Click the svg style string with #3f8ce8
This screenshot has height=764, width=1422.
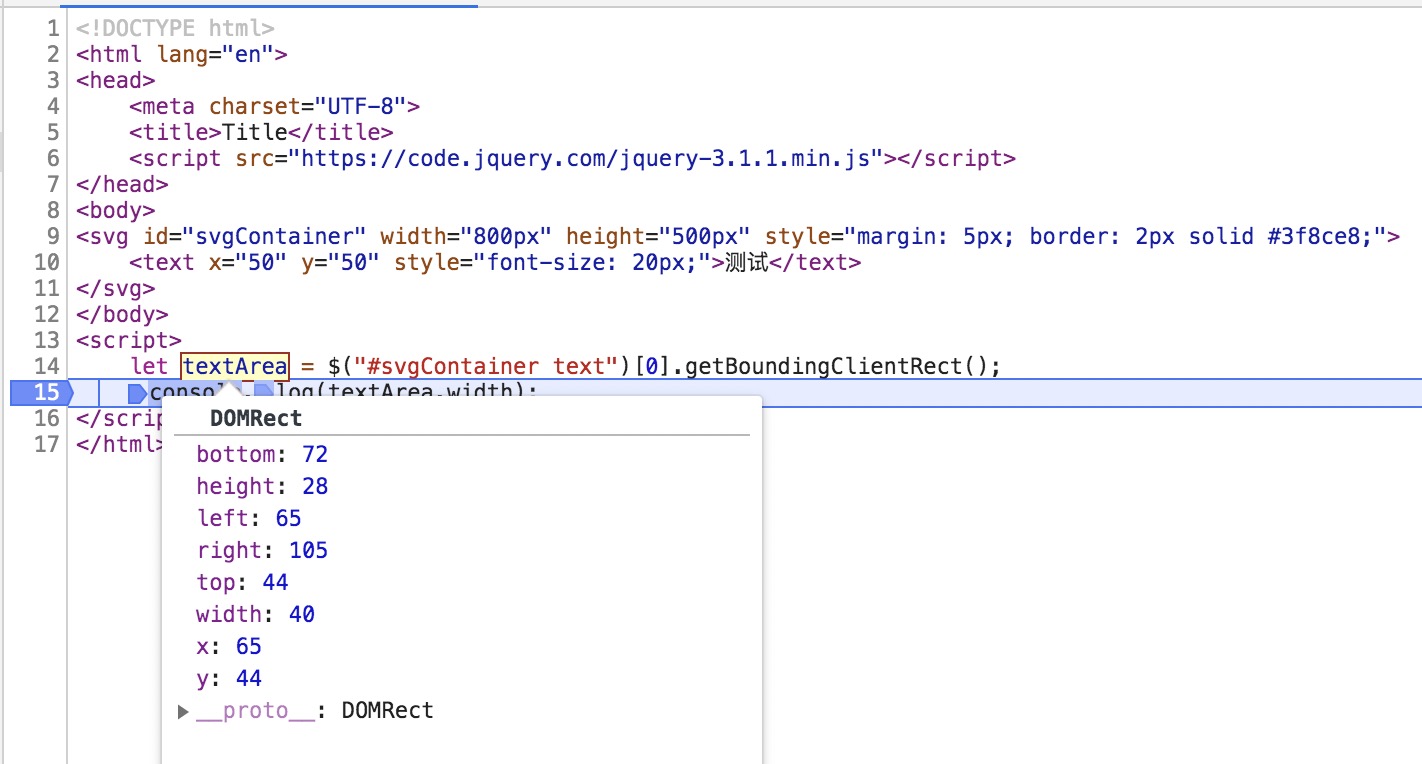tap(1116, 236)
